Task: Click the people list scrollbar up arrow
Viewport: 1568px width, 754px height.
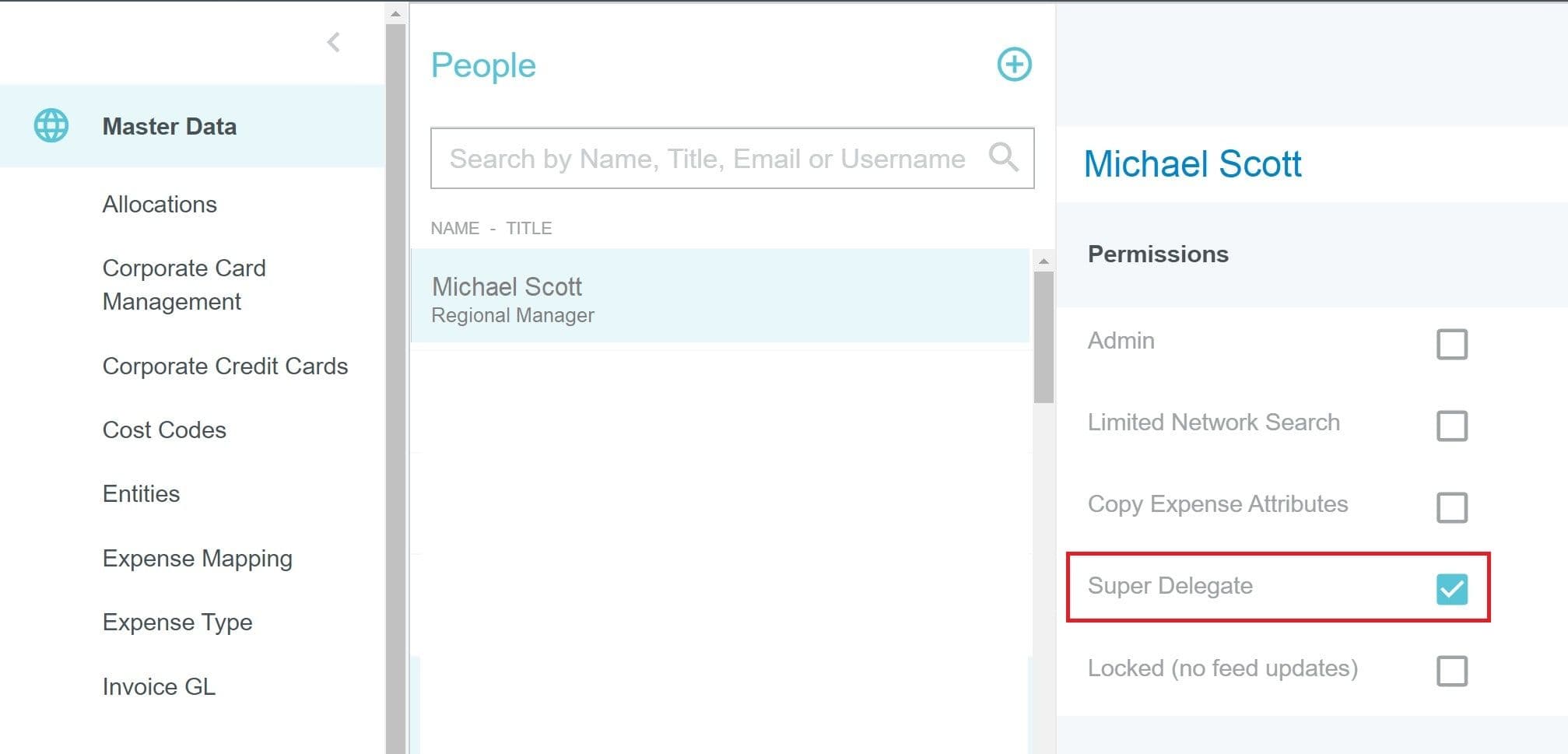Action: pyautogui.click(x=1044, y=261)
